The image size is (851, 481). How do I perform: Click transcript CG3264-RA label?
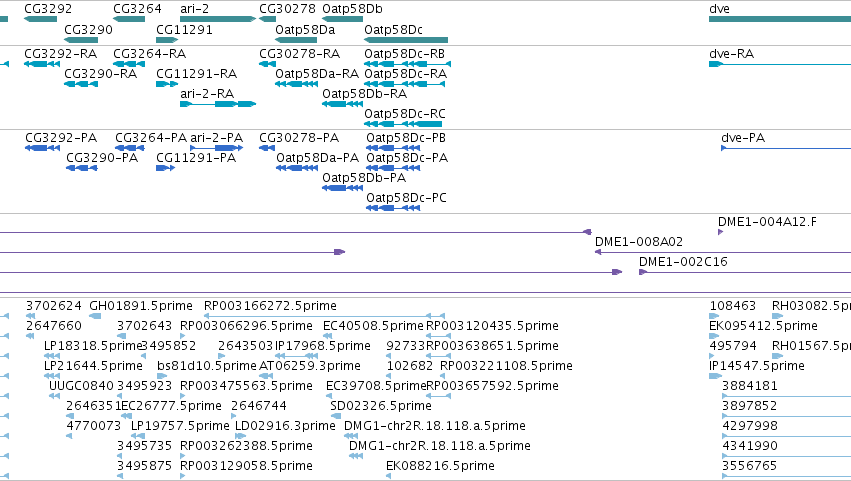150,54
